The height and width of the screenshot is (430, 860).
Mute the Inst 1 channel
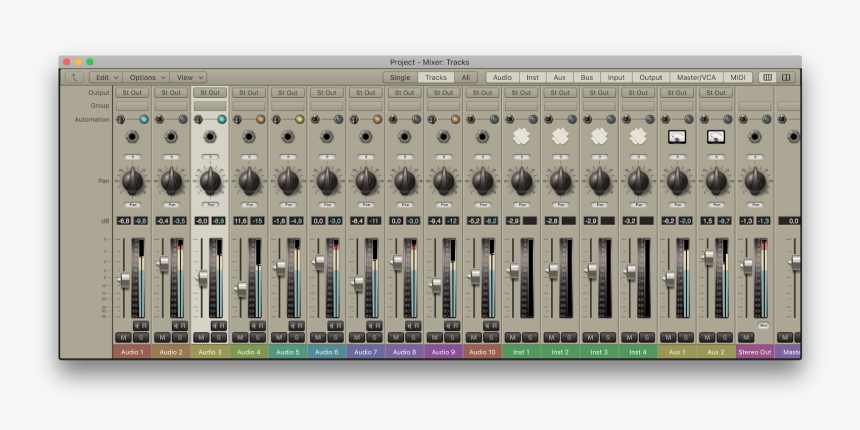pos(513,337)
